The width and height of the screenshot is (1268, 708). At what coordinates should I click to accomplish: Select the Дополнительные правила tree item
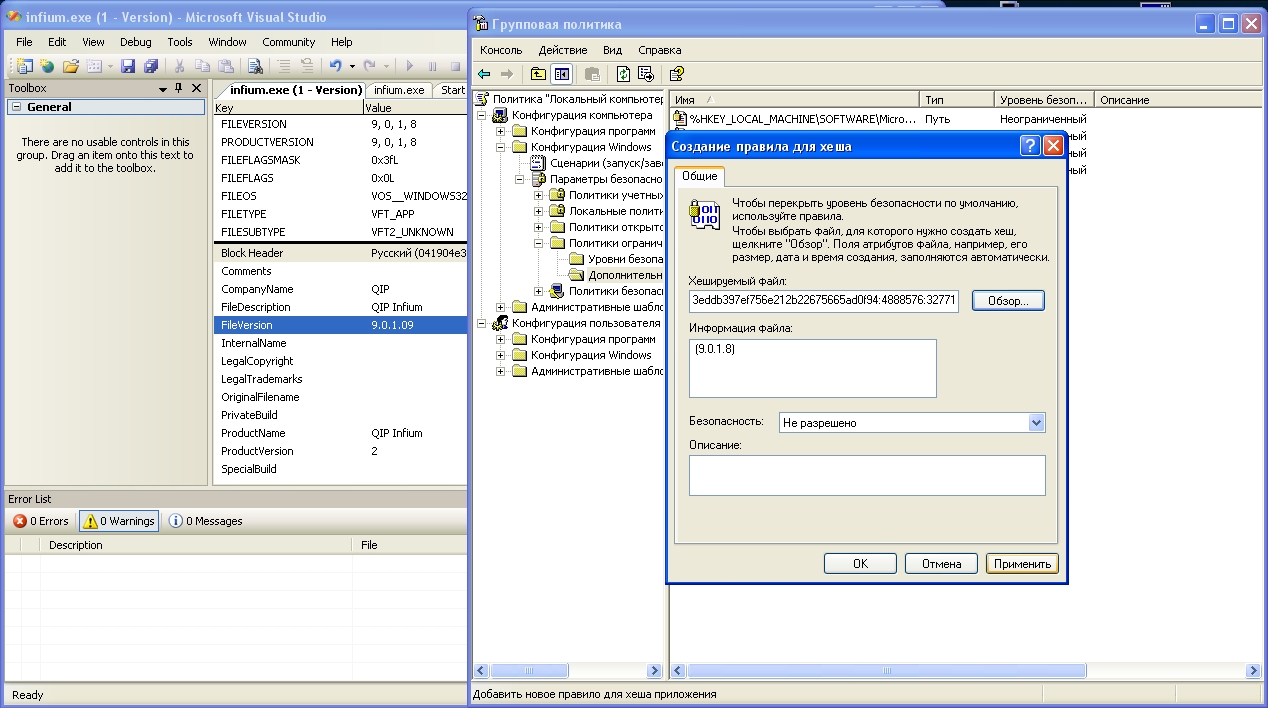[625, 275]
